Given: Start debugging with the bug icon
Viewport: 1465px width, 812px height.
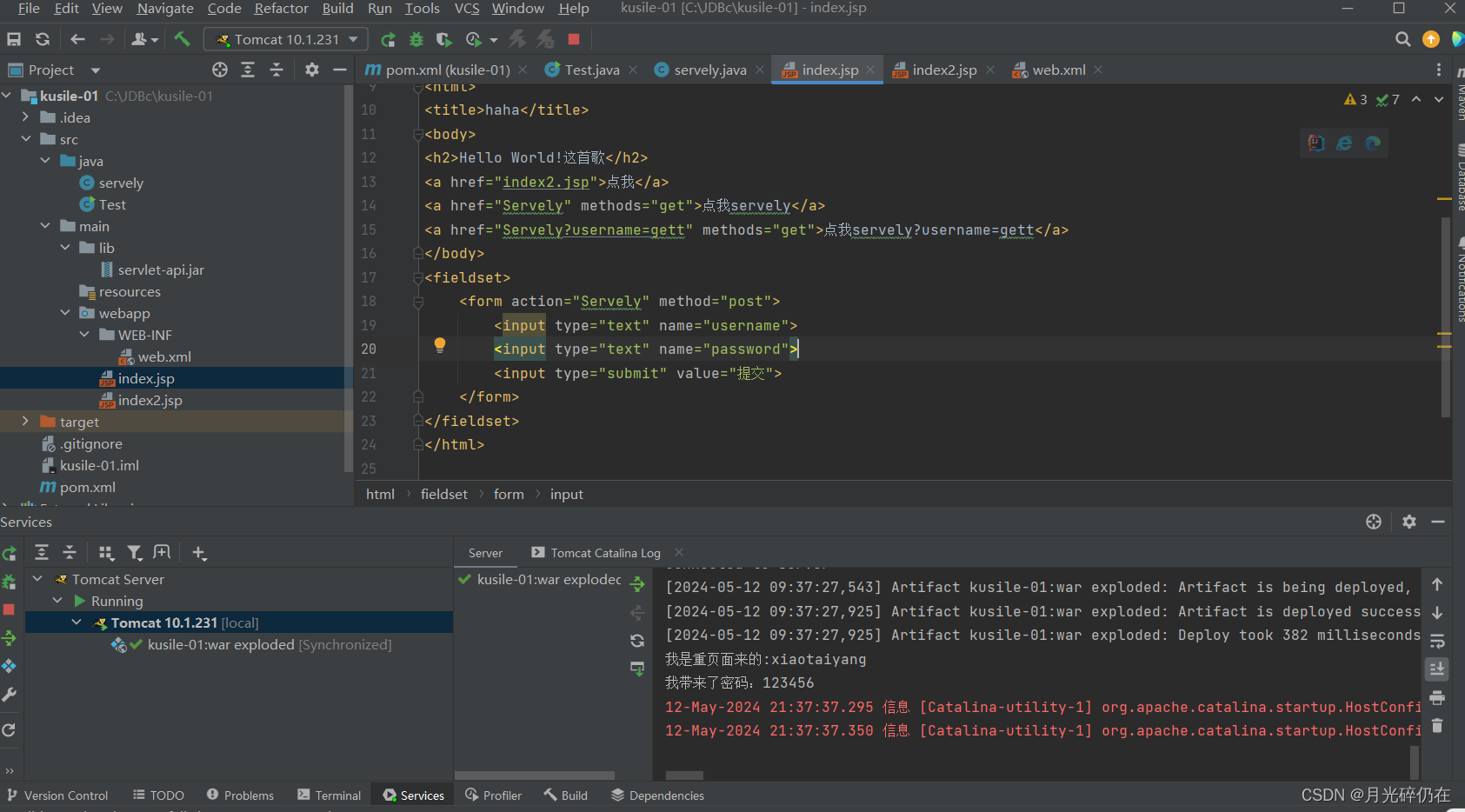Looking at the screenshot, I should [416, 39].
